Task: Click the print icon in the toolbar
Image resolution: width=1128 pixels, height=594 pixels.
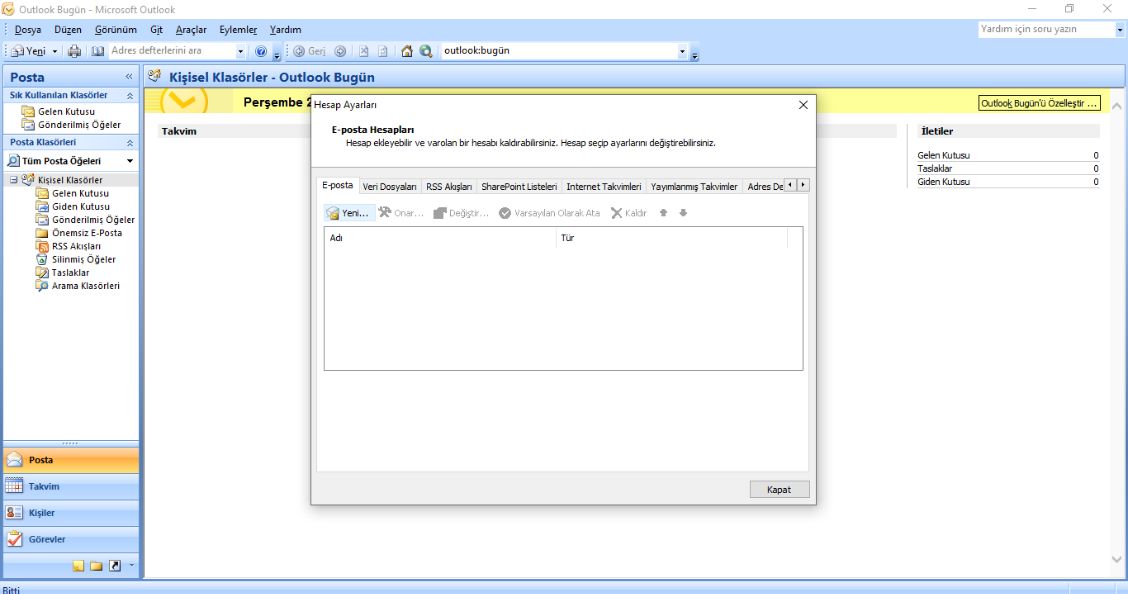Action: click(x=74, y=51)
